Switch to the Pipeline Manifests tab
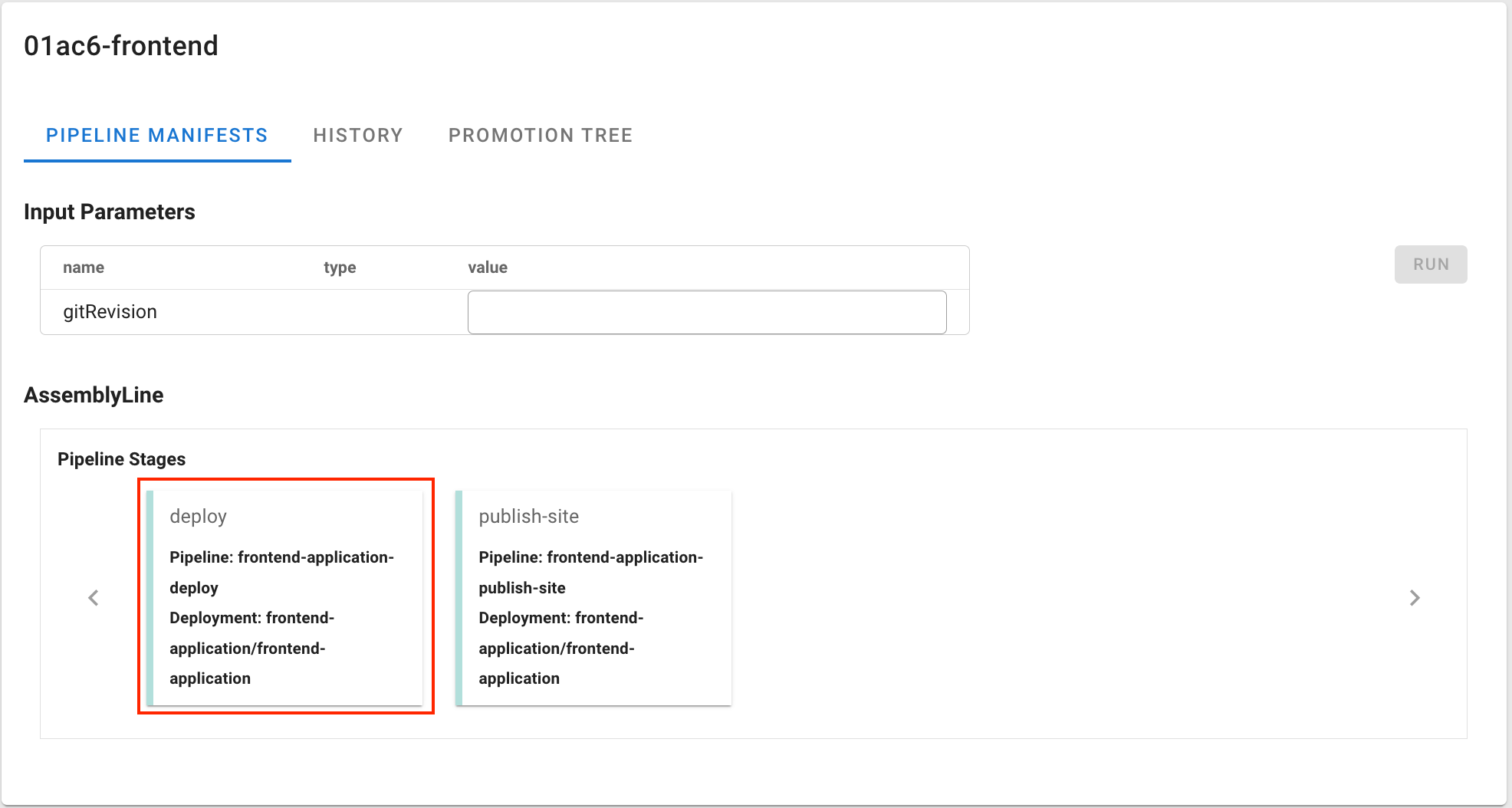The height and width of the screenshot is (808, 1512). click(157, 136)
